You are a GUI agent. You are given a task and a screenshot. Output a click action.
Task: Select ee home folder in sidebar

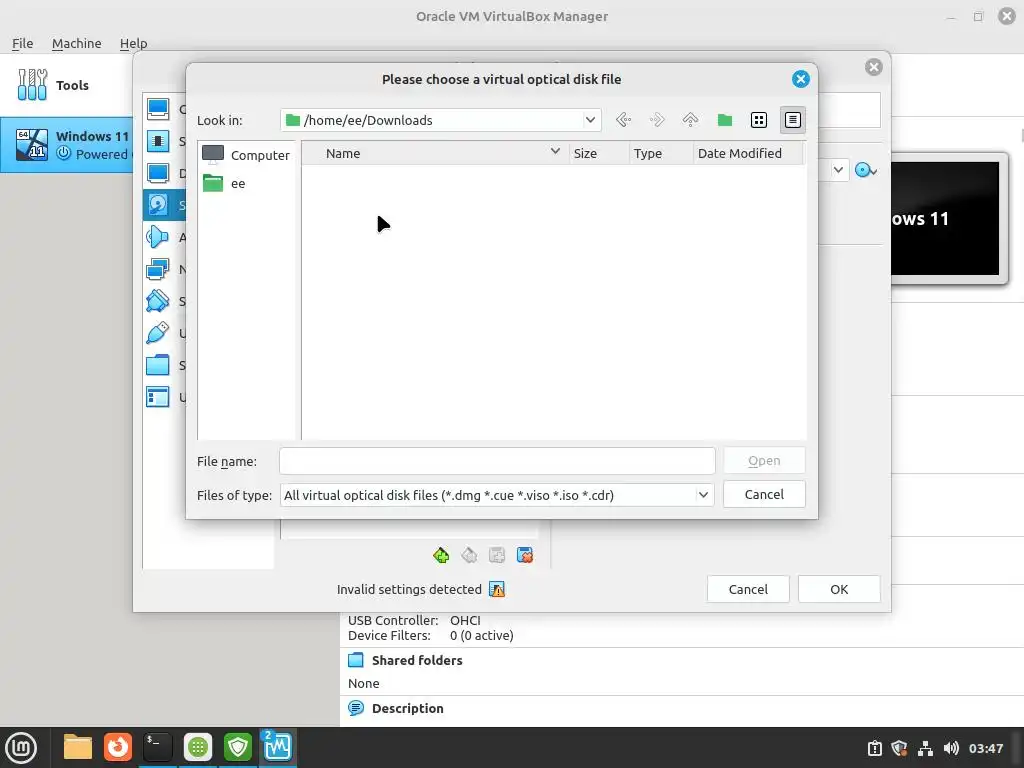[225, 184]
